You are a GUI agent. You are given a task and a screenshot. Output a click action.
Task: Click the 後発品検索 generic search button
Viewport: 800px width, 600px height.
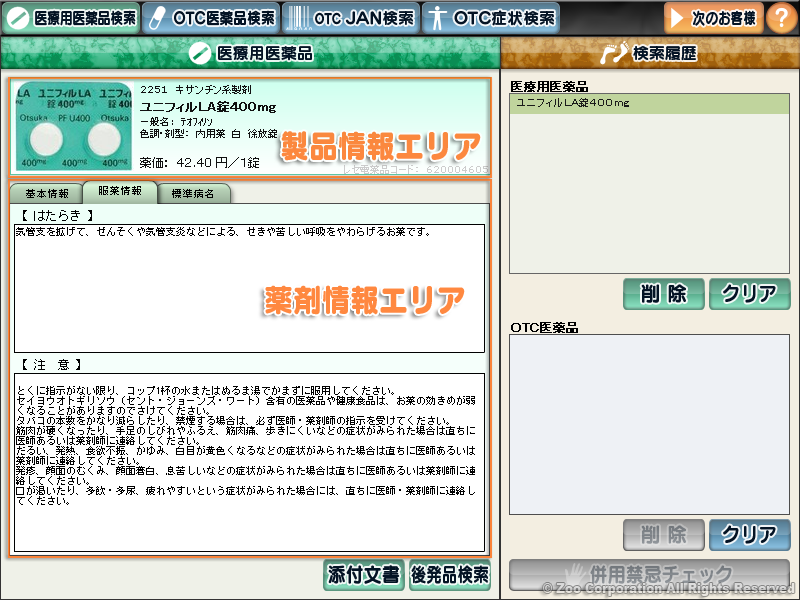click(x=449, y=574)
